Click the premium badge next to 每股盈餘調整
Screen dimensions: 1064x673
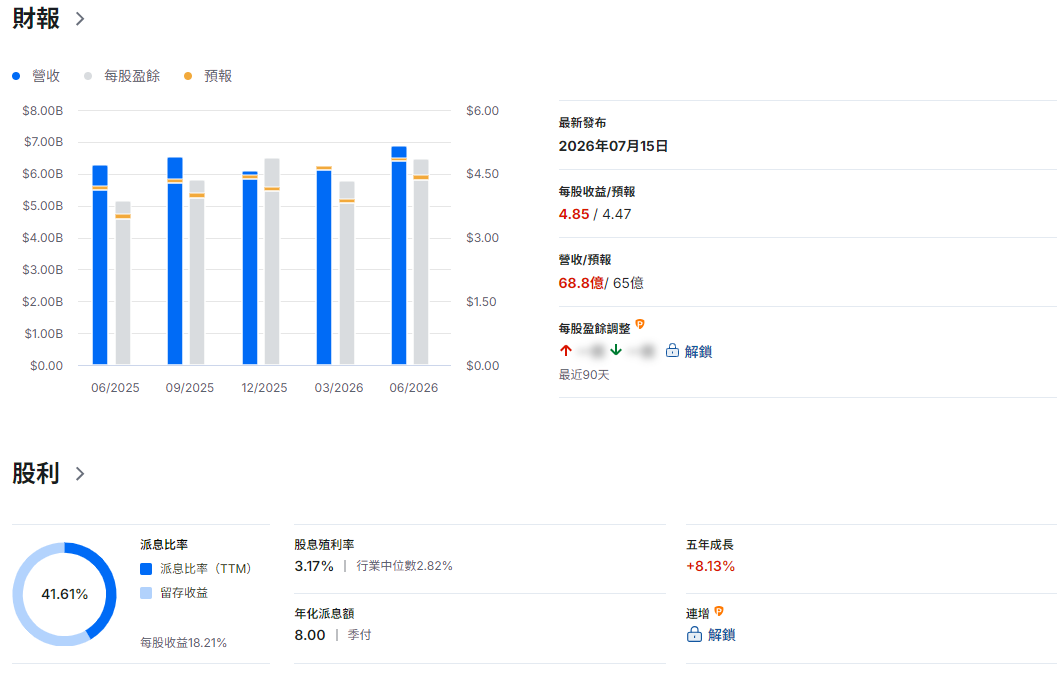coord(640,324)
